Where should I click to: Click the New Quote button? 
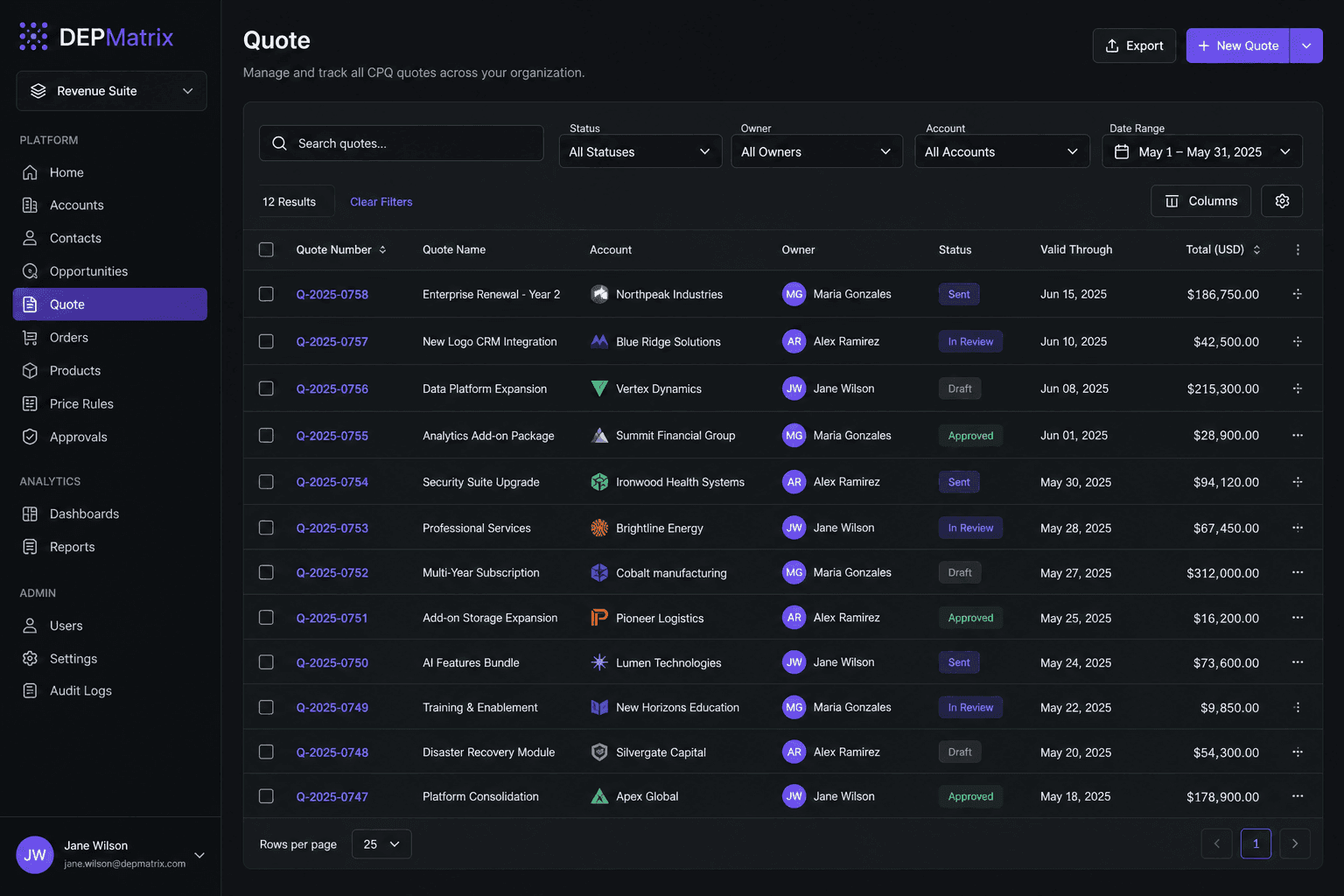1238,45
